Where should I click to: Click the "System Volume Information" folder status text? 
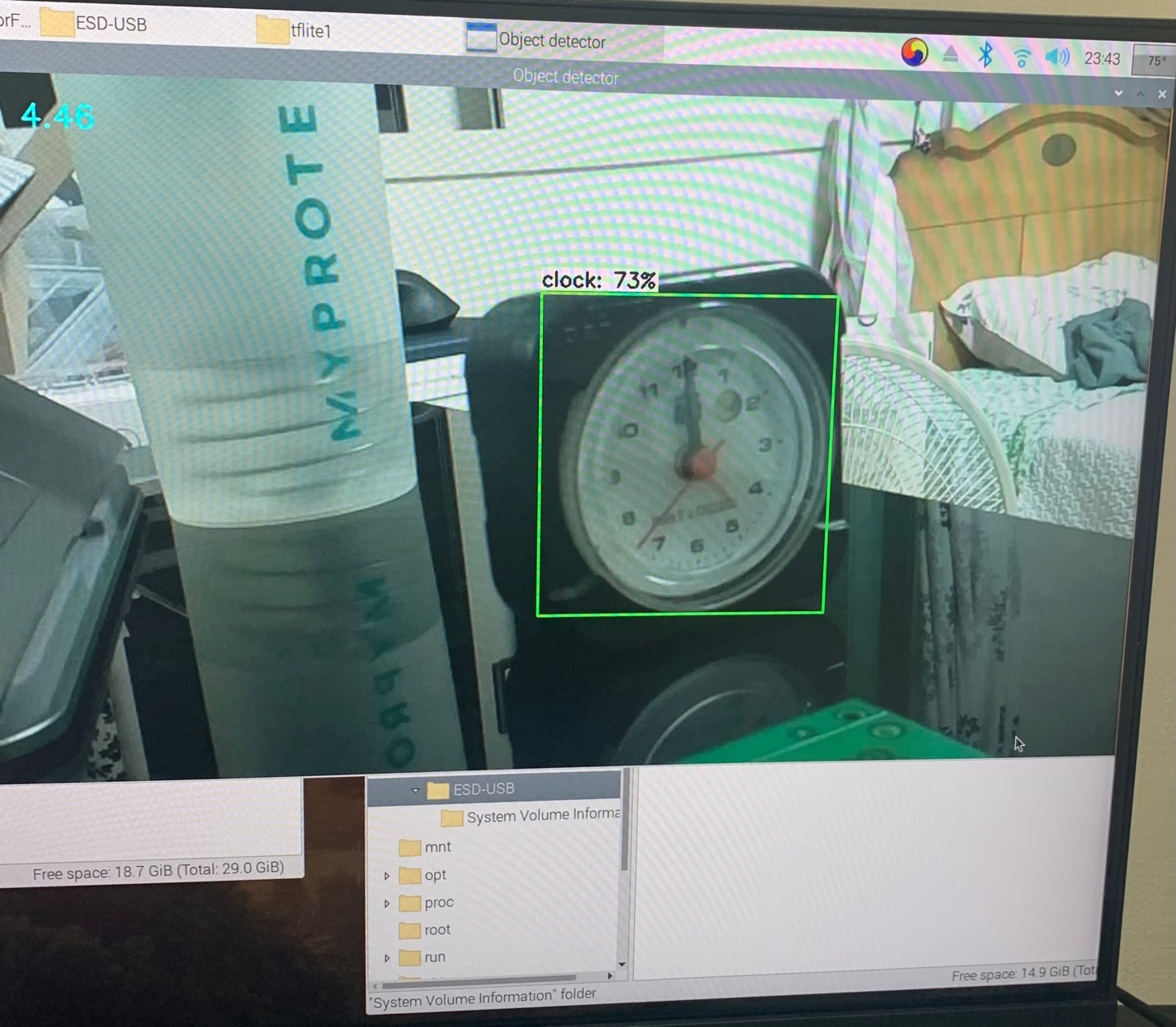tap(483, 998)
